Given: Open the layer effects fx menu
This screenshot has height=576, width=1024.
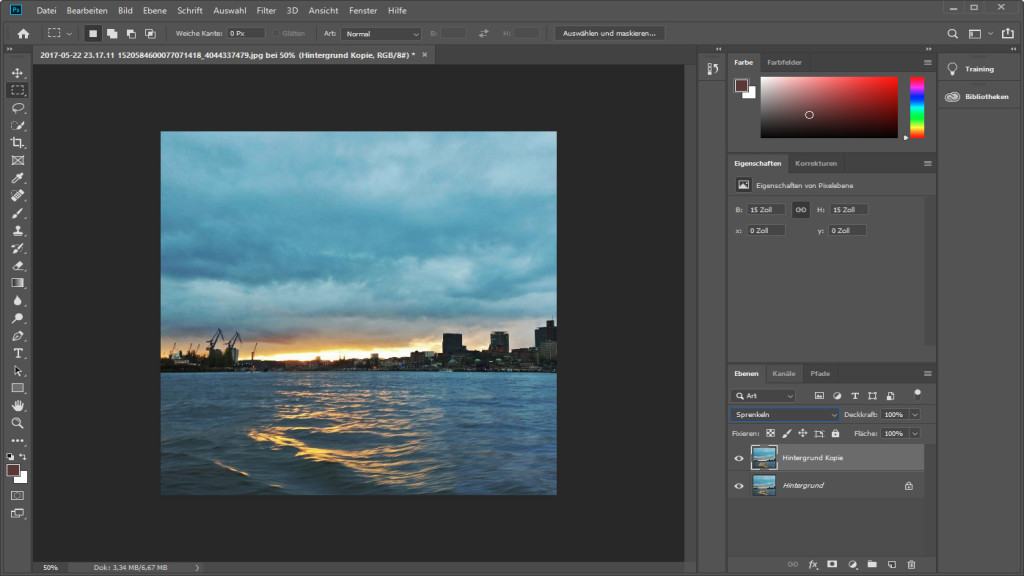Looking at the screenshot, I should (x=812, y=563).
